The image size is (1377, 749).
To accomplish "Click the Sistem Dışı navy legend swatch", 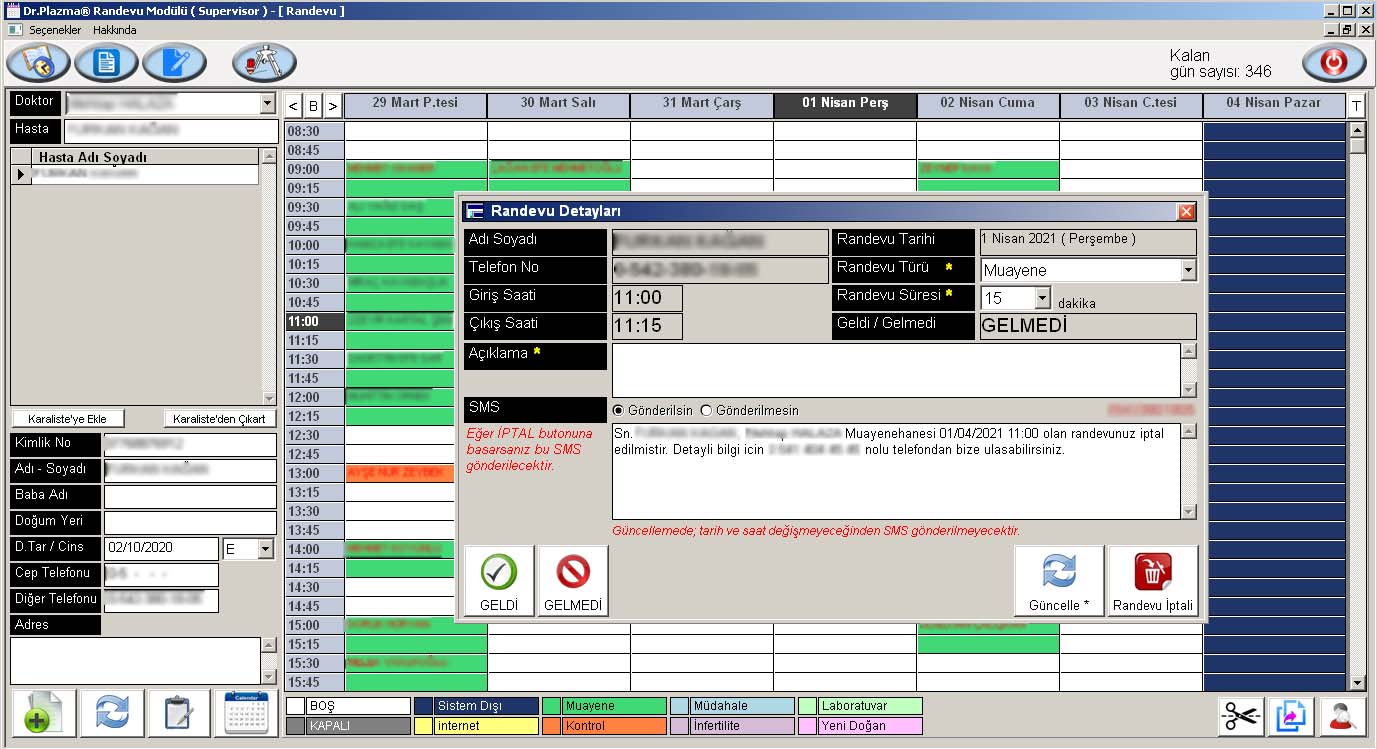I will [x=423, y=706].
